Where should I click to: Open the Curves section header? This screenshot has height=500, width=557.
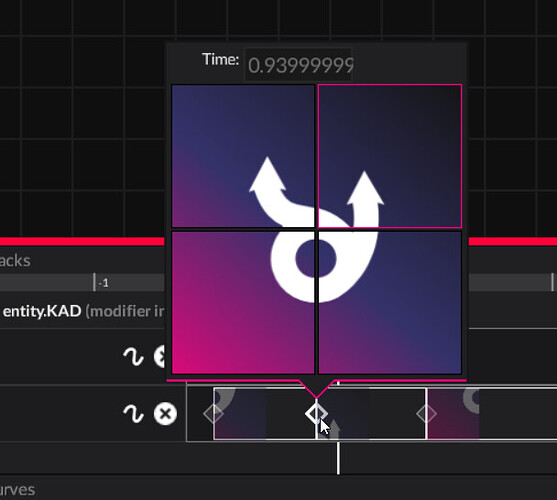17,490
